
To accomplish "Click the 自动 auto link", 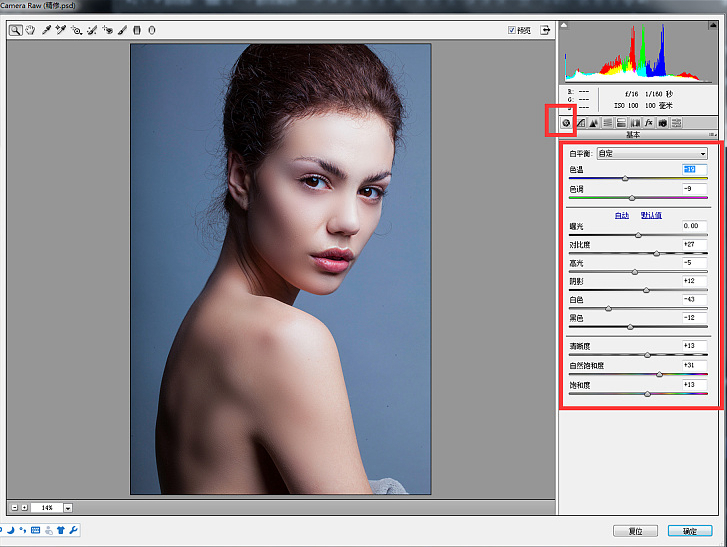I will pos(622,215).
